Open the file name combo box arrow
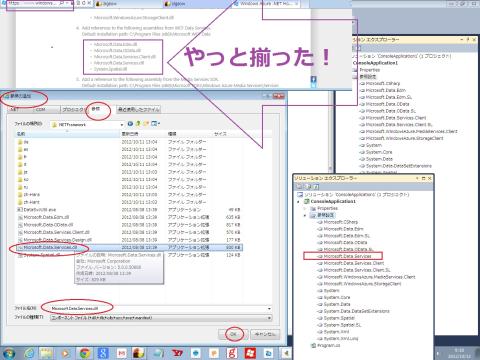Image resolution: width=480 pixels, height=360 pixels. (269, 309)
